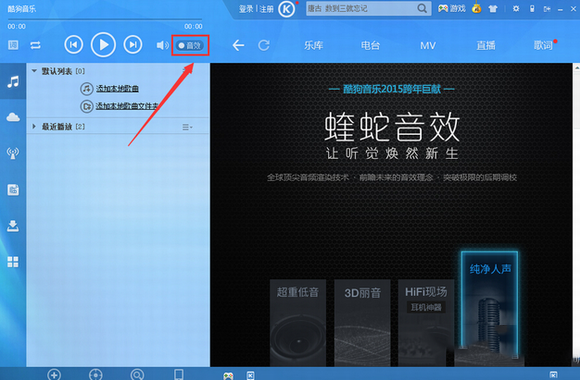Viewport: 580px width, 380px height.
Task: Open radio broadcast sidebar icon
Action: pos(13,153)
